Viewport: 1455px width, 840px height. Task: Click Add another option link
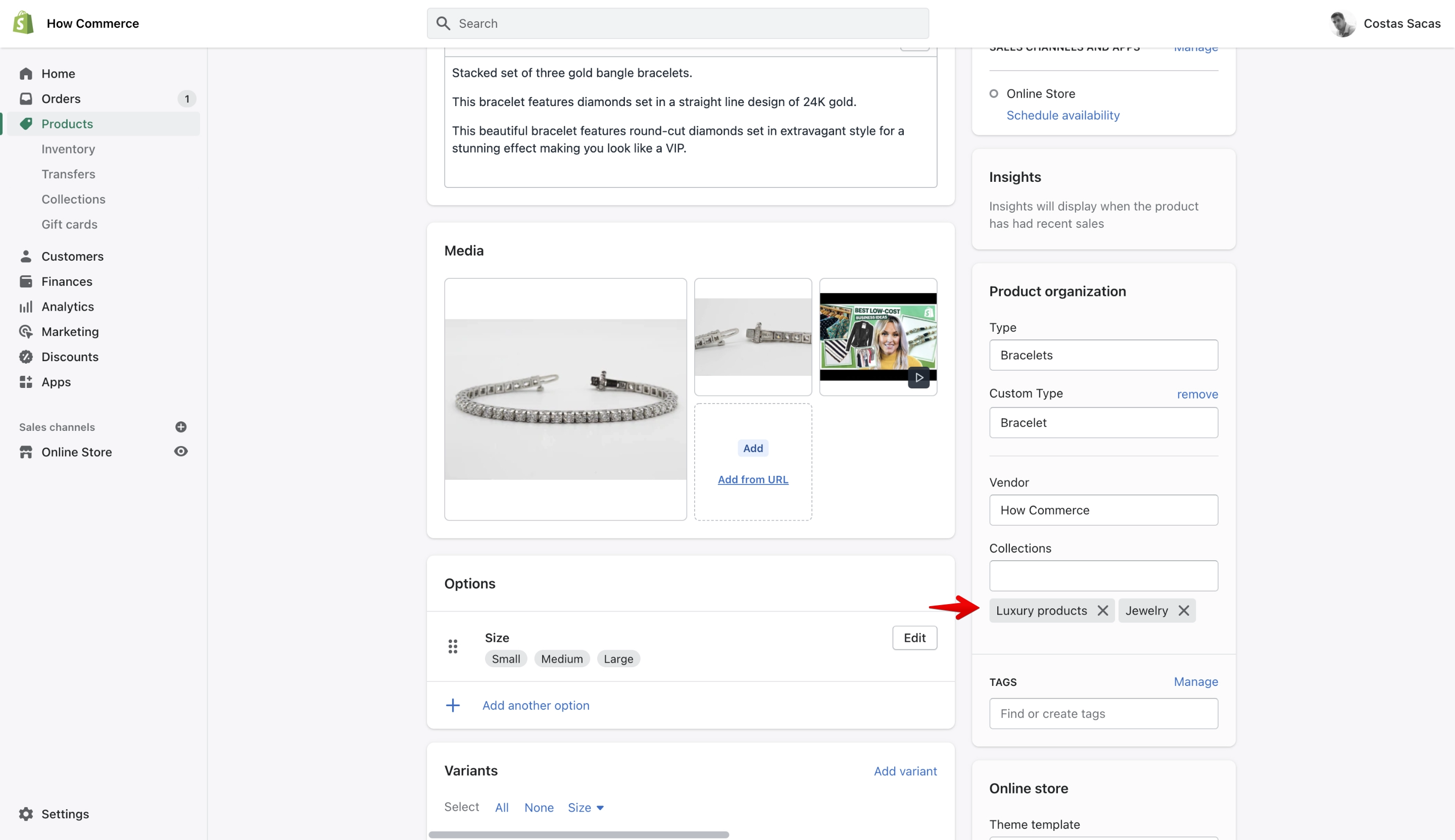[536, 706]
